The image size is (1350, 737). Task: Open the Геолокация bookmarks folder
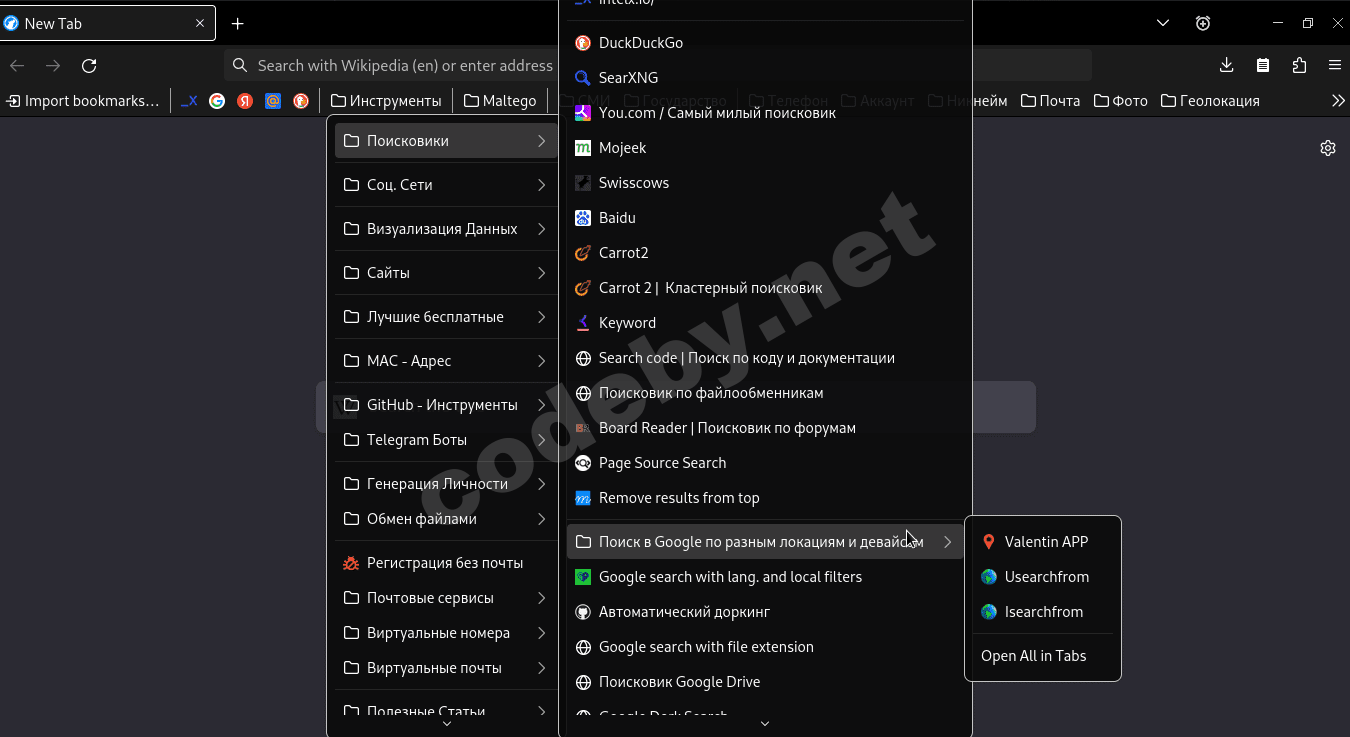point(1210,101)
